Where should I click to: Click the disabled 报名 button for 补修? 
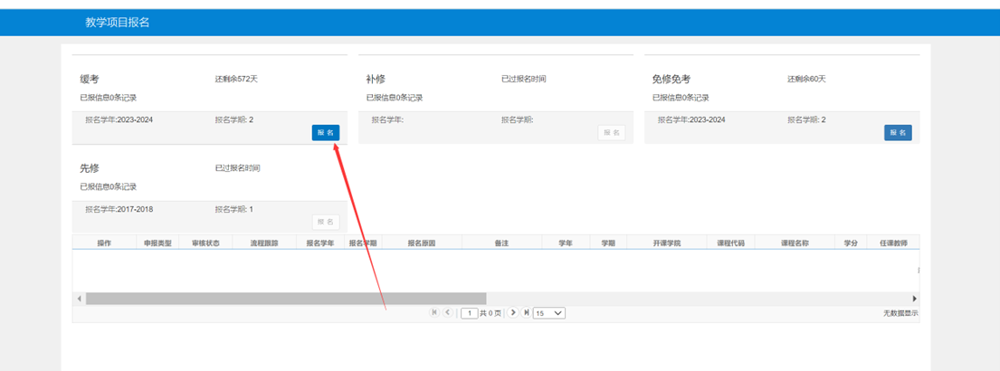click(x=612, y=133)
